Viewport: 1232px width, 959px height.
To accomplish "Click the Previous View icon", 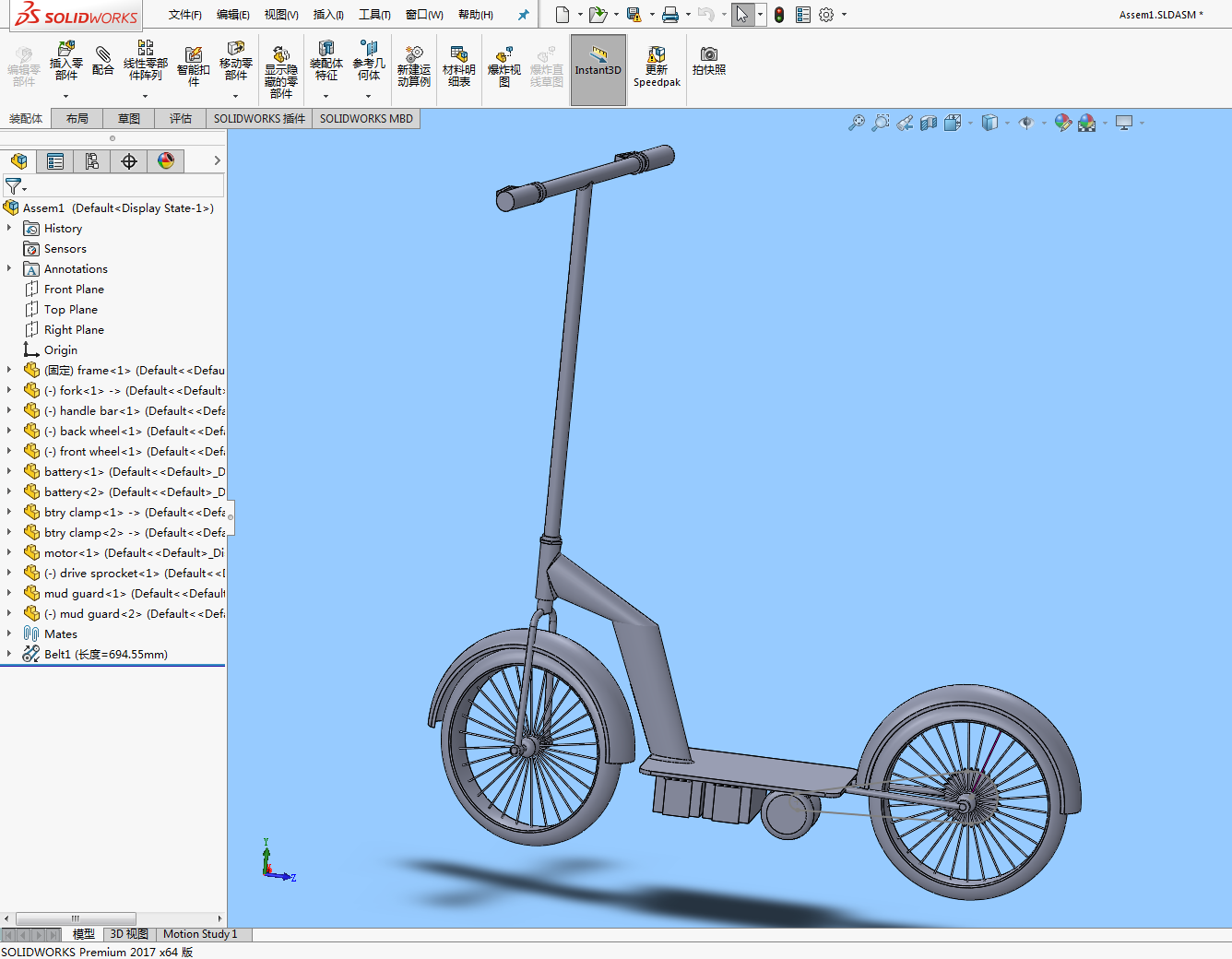I will (905, 123).
